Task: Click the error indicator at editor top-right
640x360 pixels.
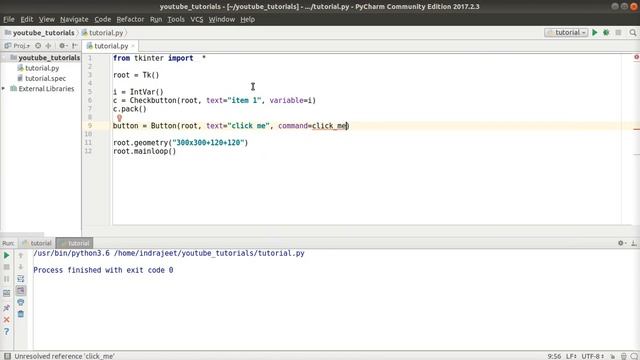Action: (x=636, y=57)
